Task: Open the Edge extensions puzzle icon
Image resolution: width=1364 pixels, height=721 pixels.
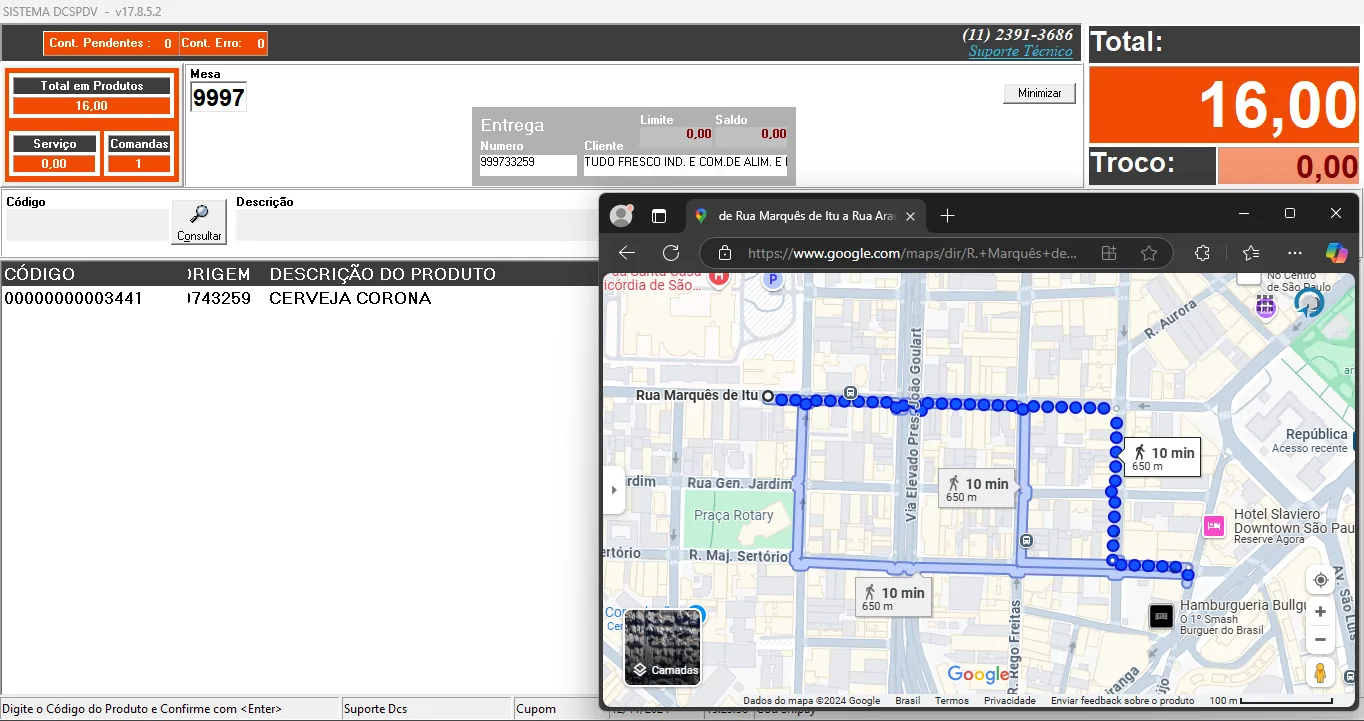Action: (x=1203, y=253)
